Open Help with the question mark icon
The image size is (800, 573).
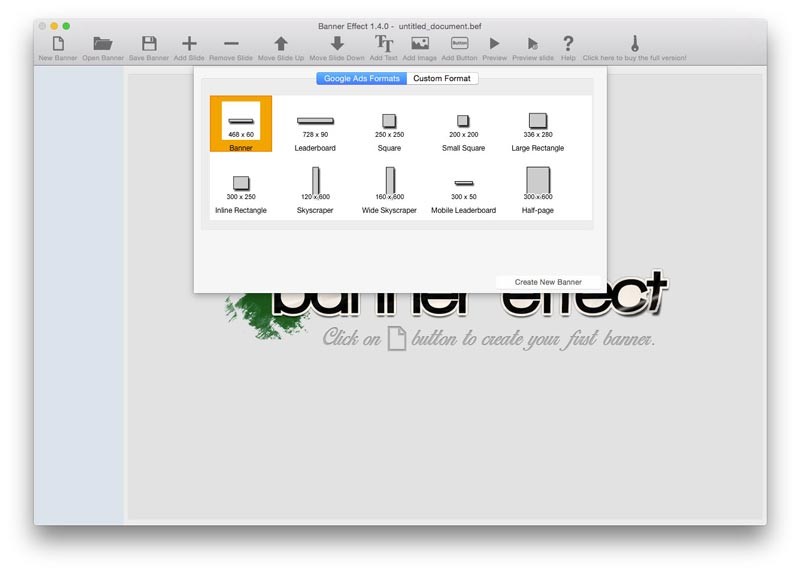(568, 44)
